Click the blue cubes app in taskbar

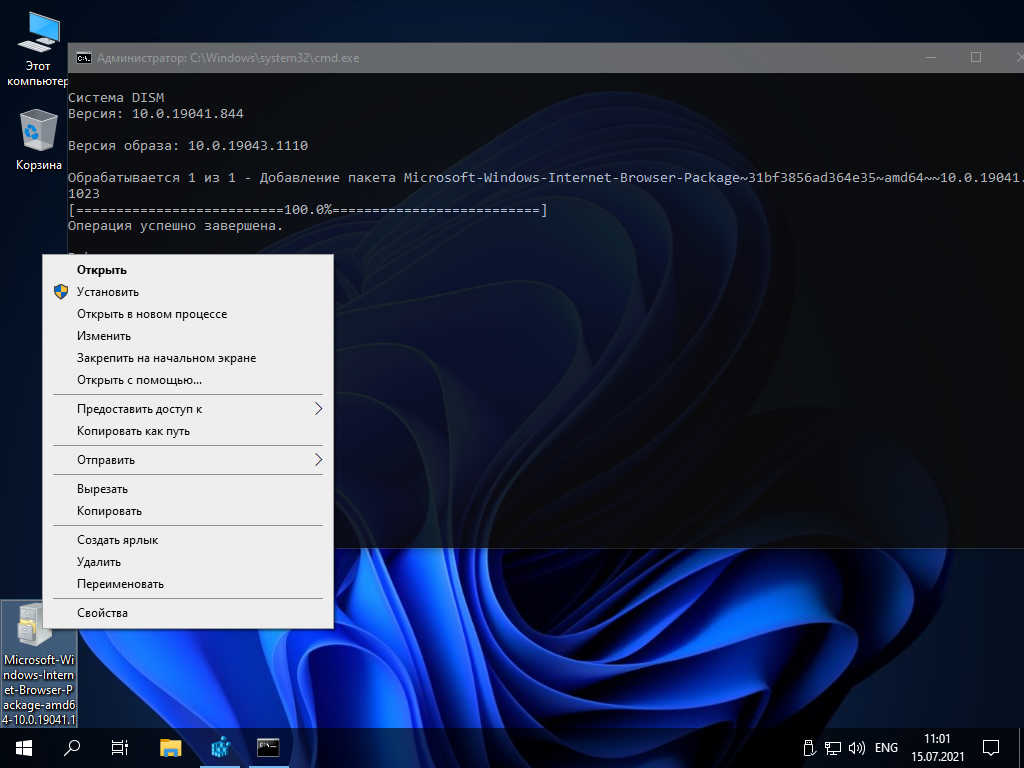pos(220,747)
